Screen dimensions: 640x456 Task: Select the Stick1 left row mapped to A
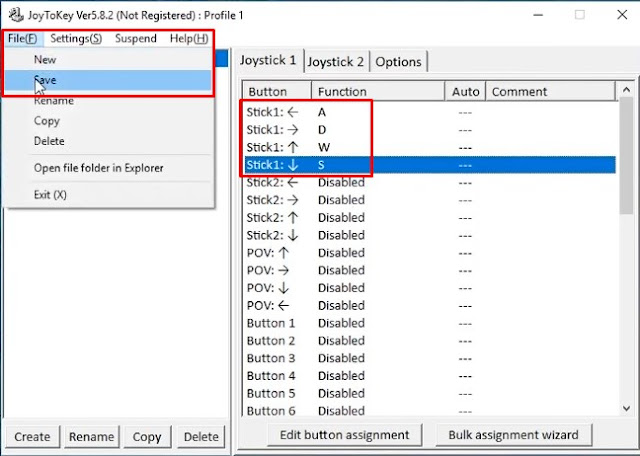pyautogui.click(x=430, y=112)
